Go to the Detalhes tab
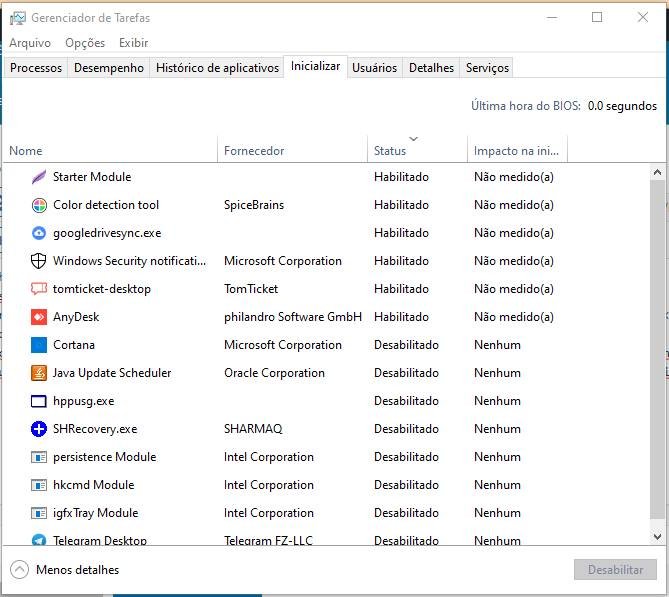669x597 pixels. [431, 68]
